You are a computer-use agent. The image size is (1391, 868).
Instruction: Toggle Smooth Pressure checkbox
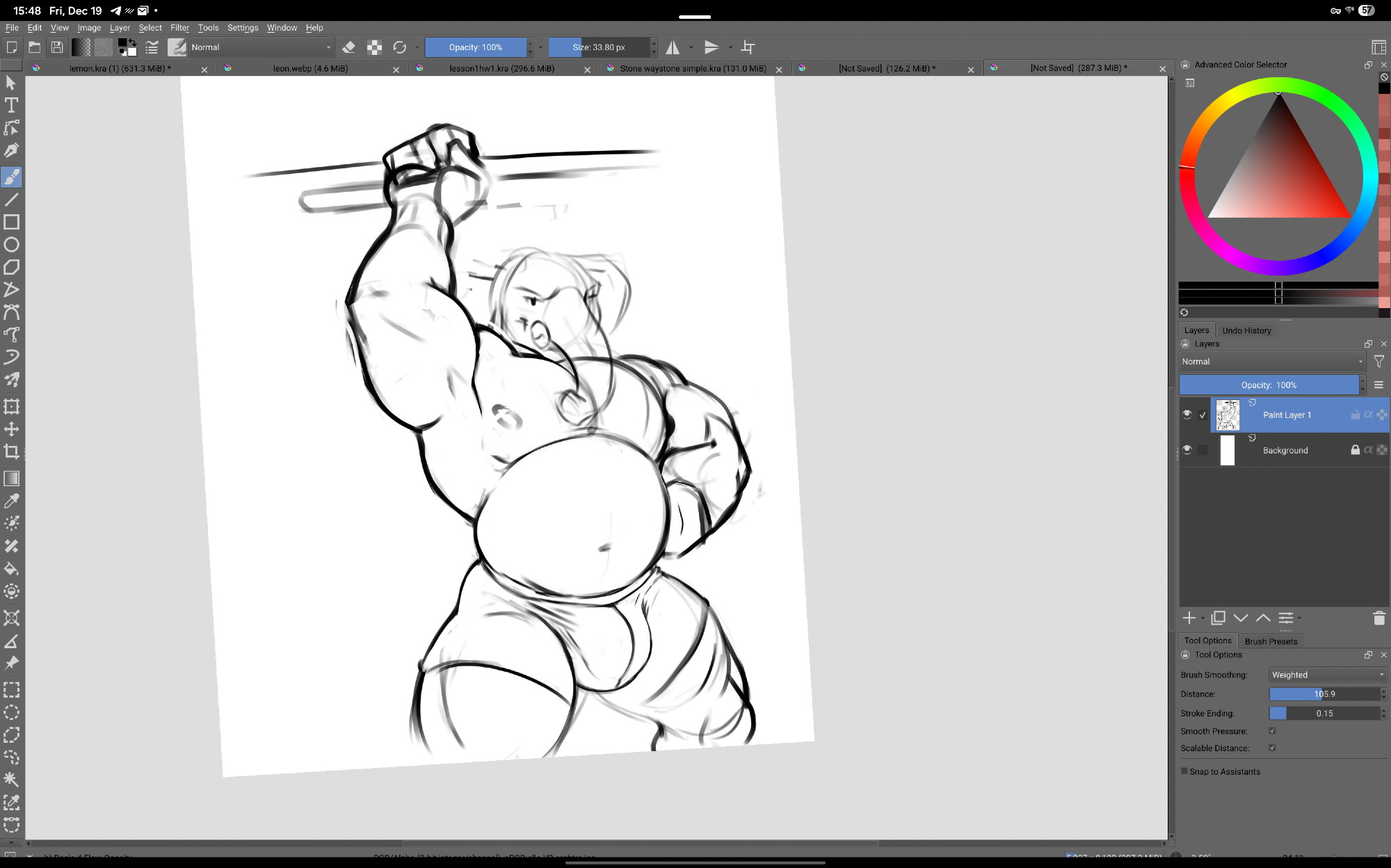(x=1272, y=731)
